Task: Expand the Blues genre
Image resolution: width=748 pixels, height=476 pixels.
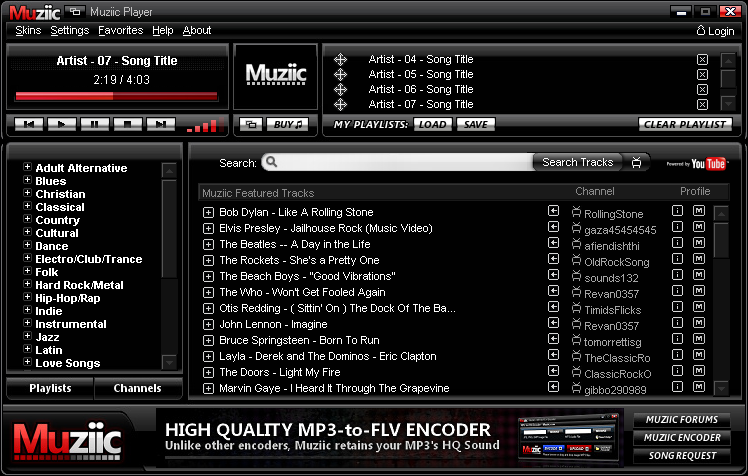Action: 27,180
